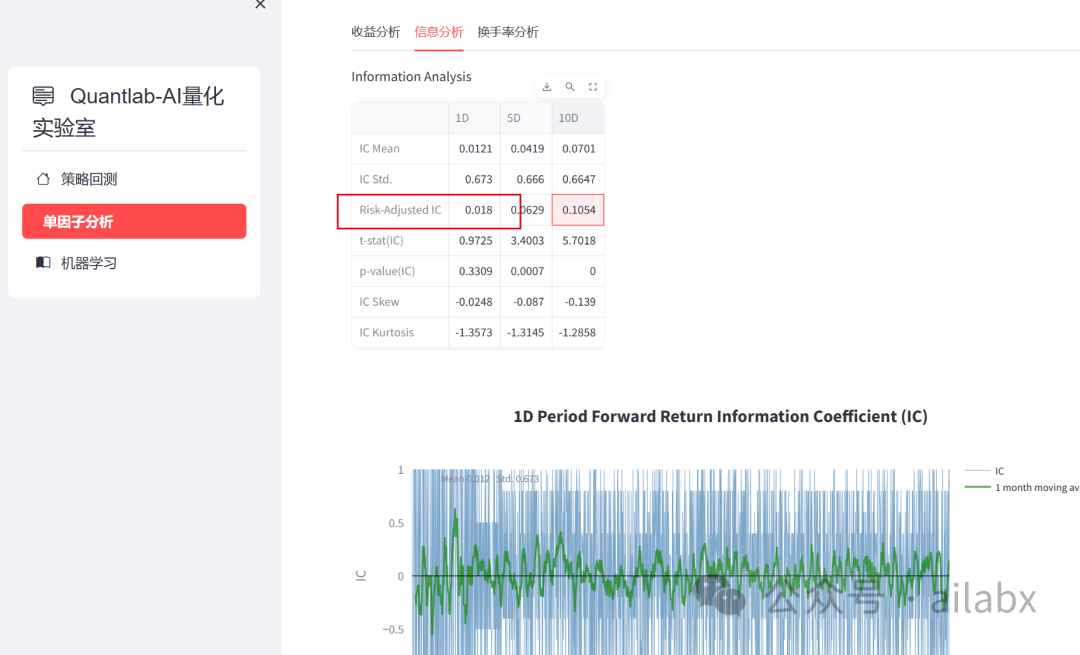Image resolution: width=1080 pixels, height=655 pixels.
Task: Select the t-stat(IC) 3.4003 cell
Action: 526,241
